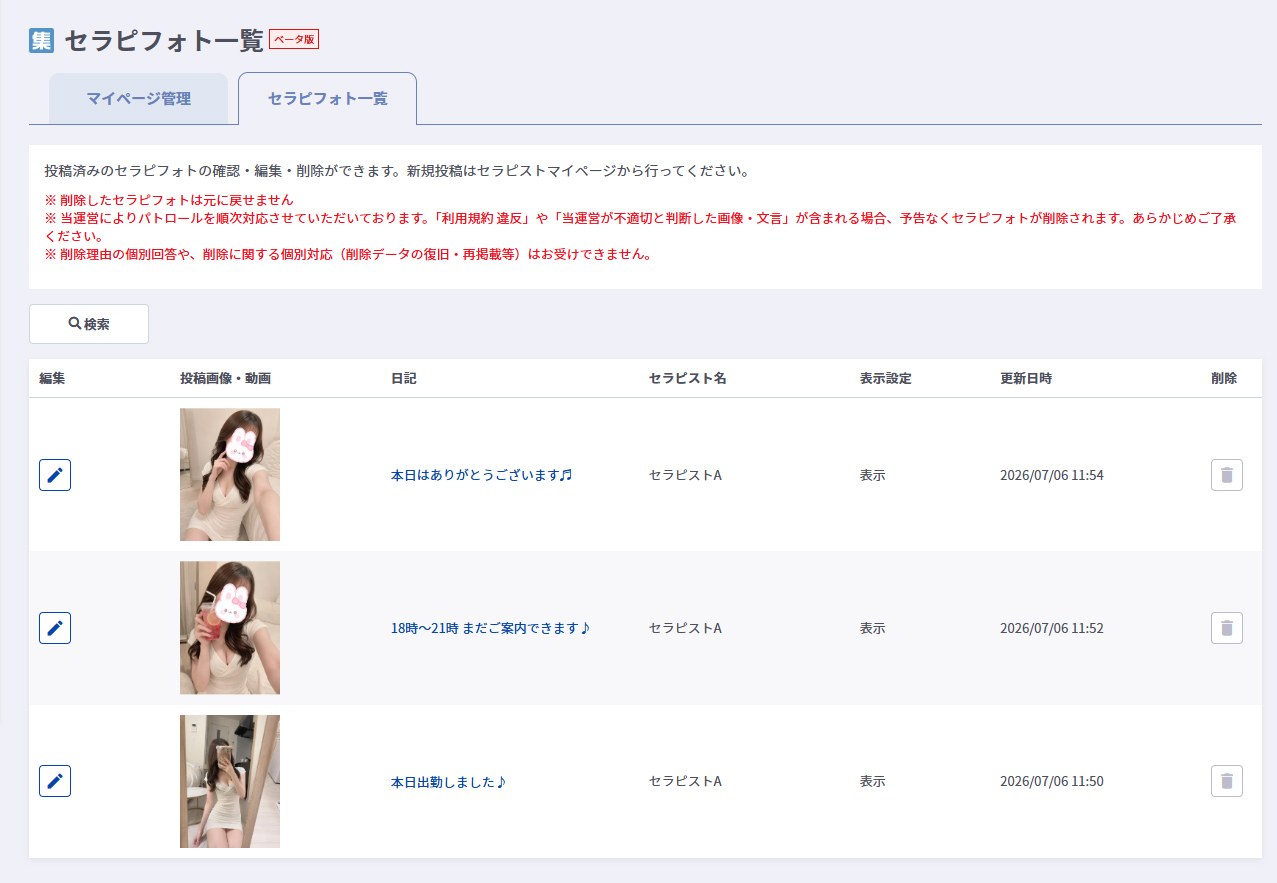Image resolution: width=1277 pixels, height=883 pixels.
Task: Open the mirror selfie thumbnail
Action: tap(230, 781)
